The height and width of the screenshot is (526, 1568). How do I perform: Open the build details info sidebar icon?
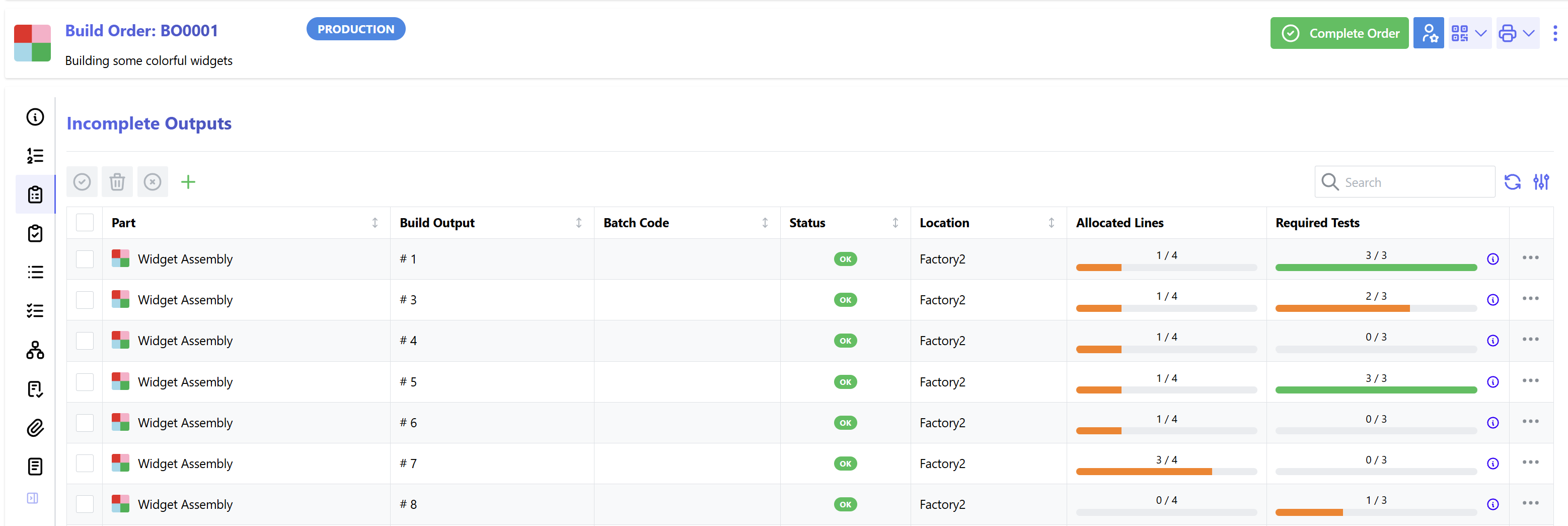35,117
